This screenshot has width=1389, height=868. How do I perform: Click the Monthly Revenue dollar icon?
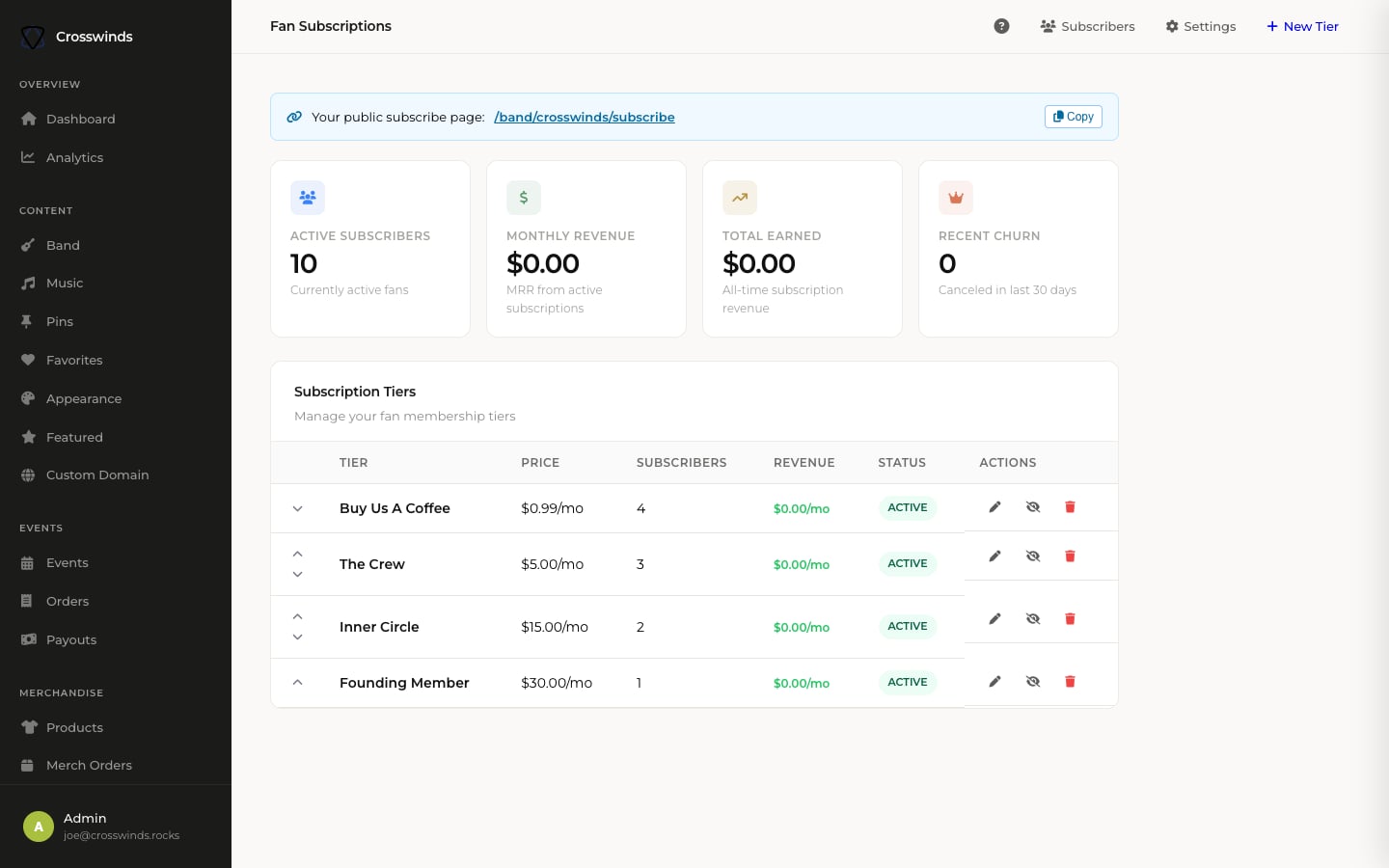pyautogui.click(x=524, y=198)
